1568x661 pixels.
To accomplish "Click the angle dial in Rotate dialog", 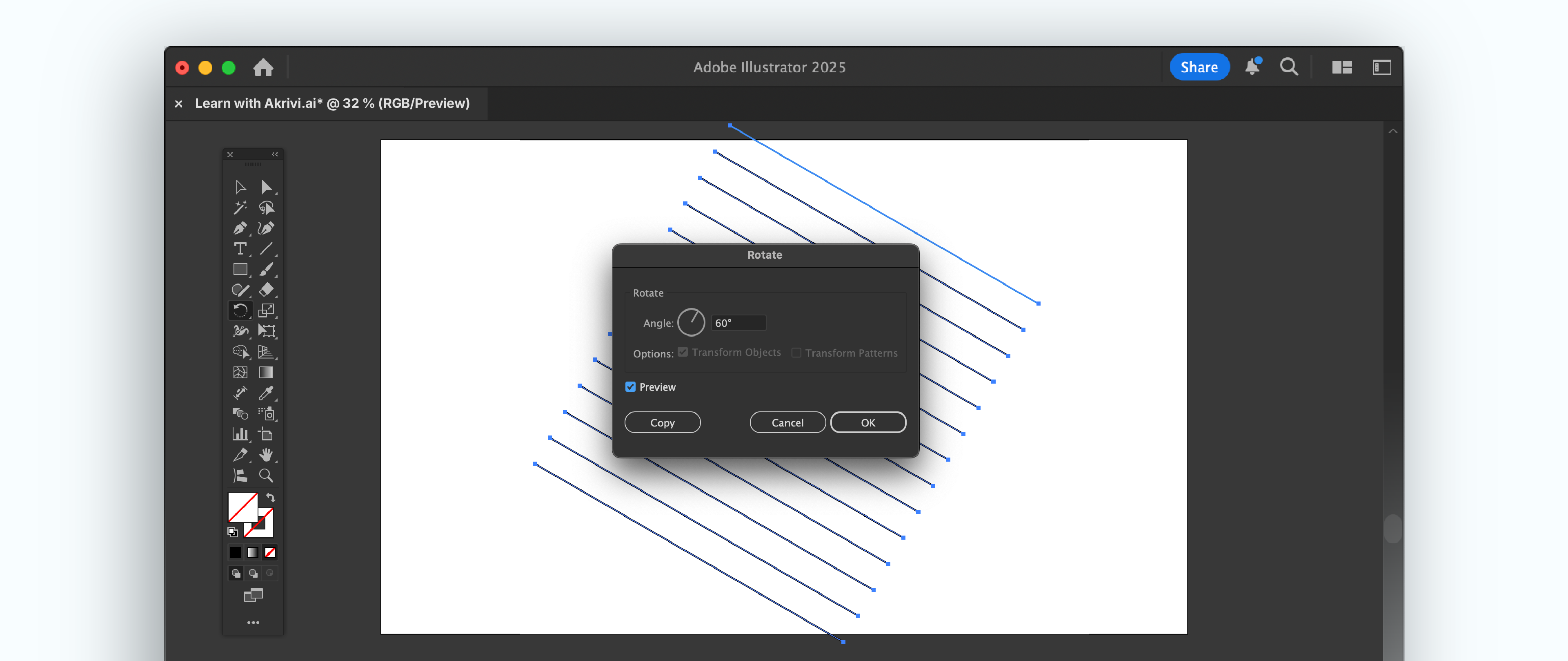I will pos(691,322).
